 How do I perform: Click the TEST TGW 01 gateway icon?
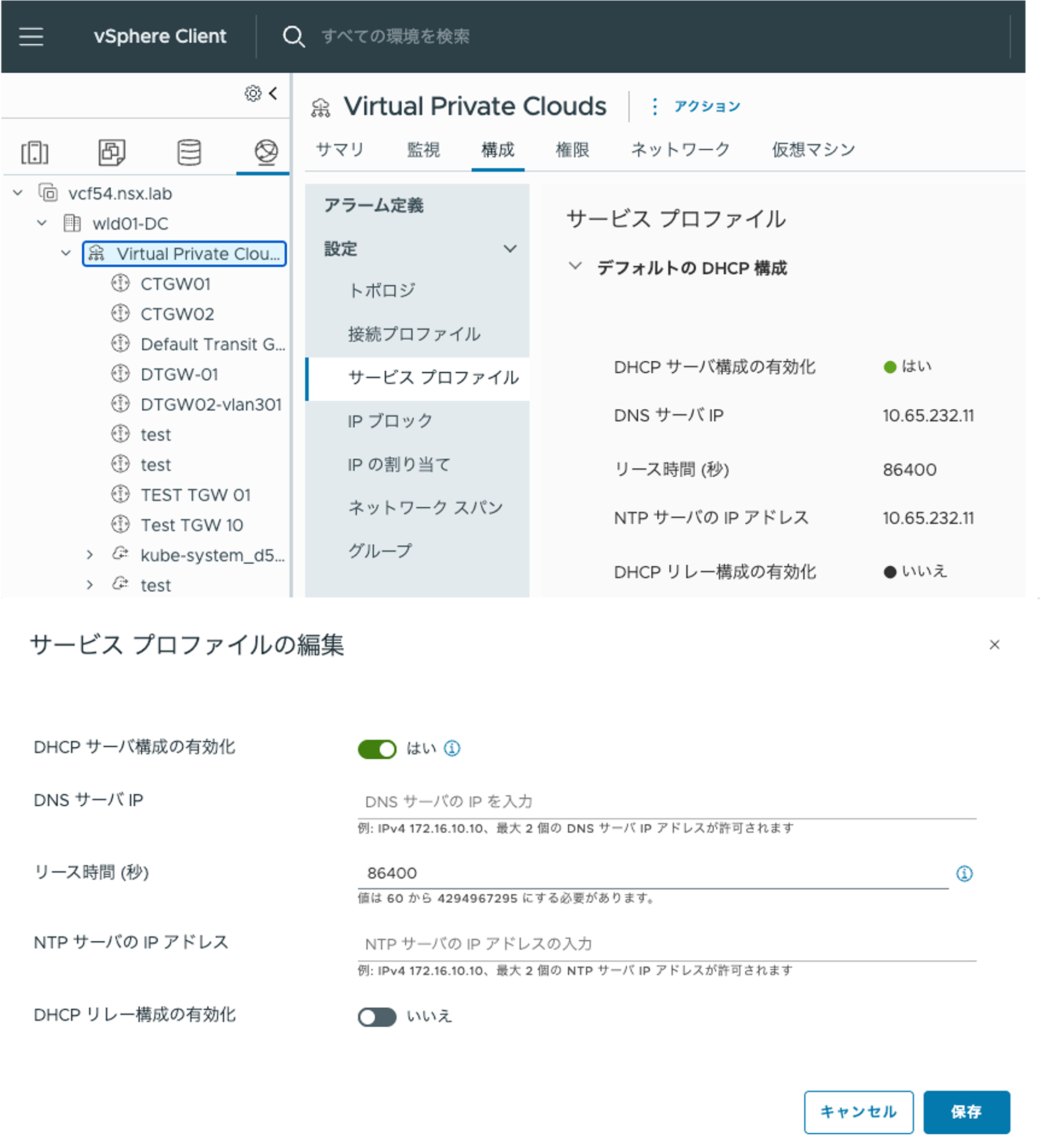click(120, 494)
